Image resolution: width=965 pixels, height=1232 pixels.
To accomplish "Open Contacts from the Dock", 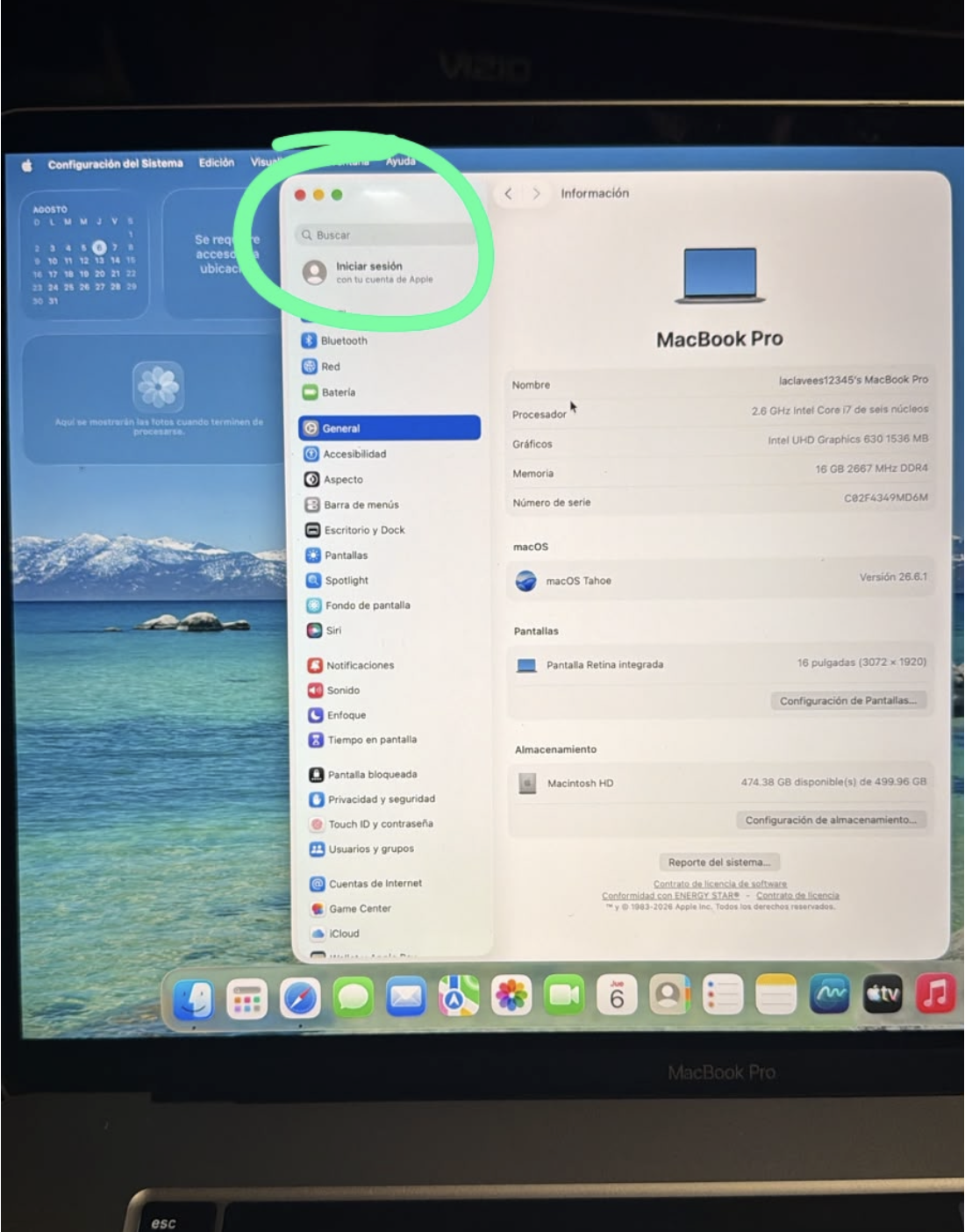I will pos(670,995).
